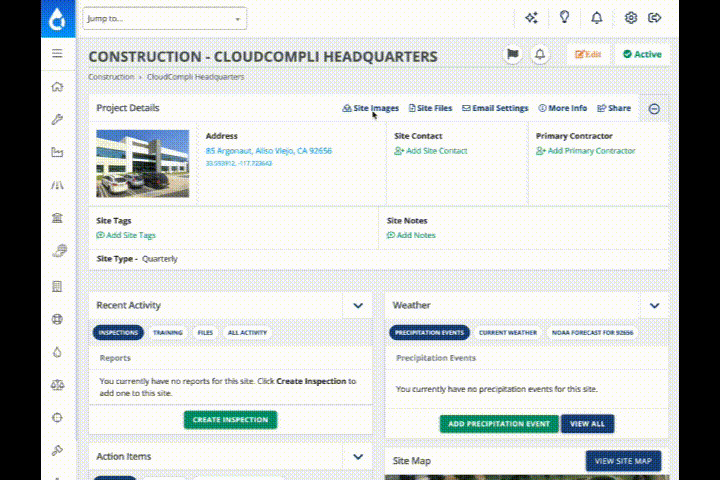Click the View All button

pos(587,424)
